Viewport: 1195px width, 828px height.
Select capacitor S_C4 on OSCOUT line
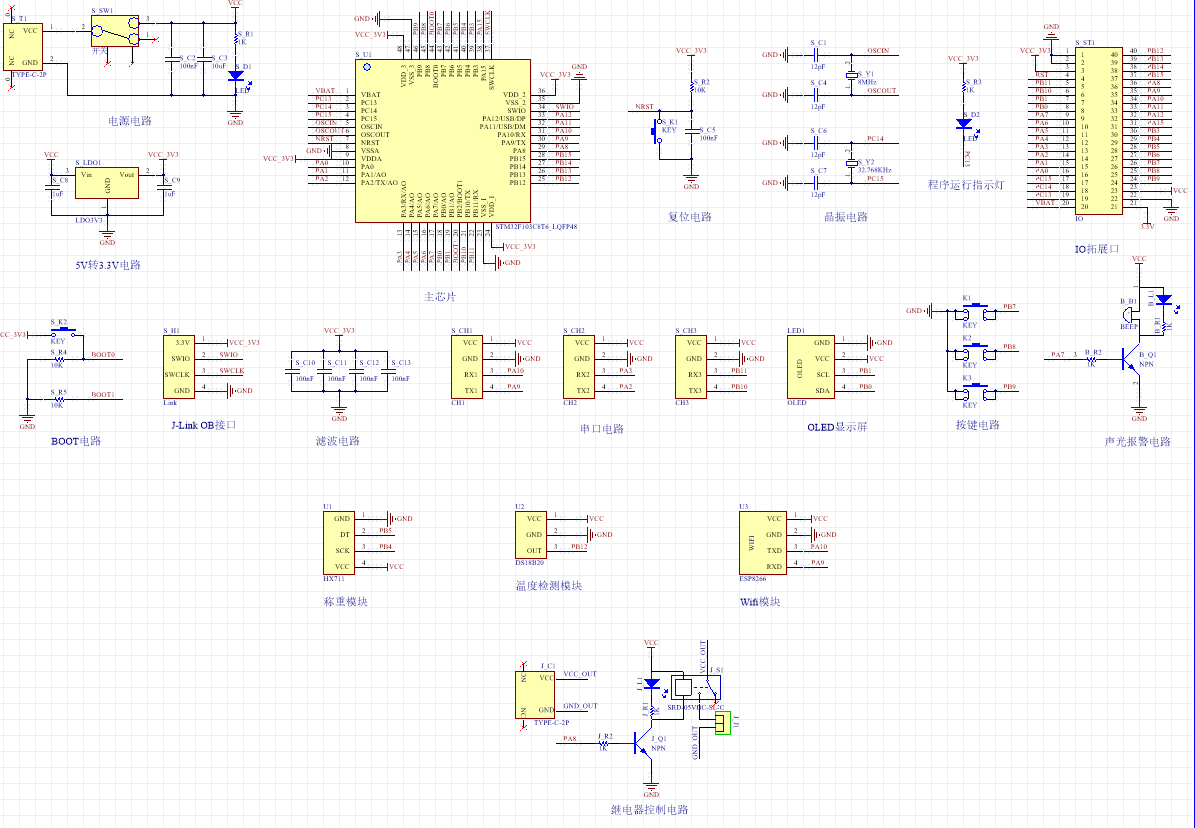click(816, 95)
